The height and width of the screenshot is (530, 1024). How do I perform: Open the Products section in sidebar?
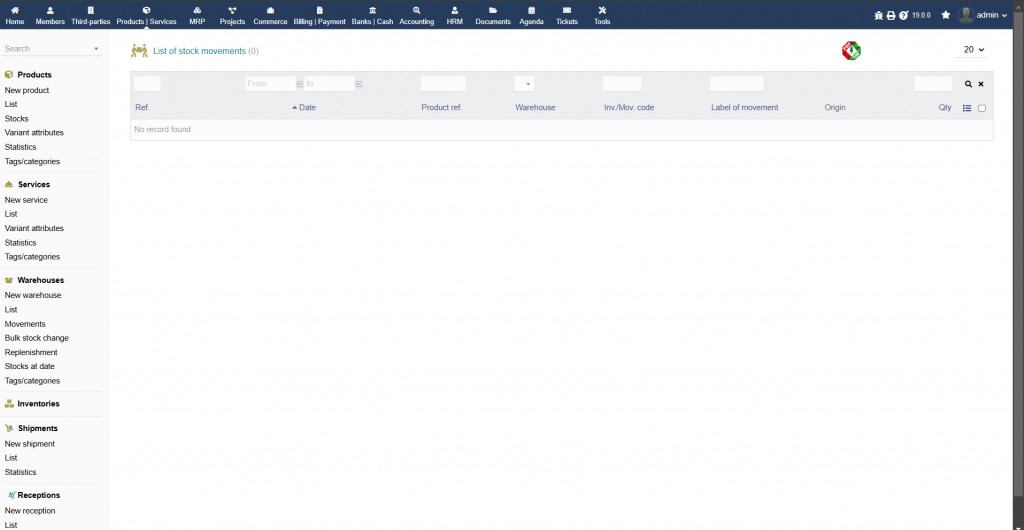[34, 75]
